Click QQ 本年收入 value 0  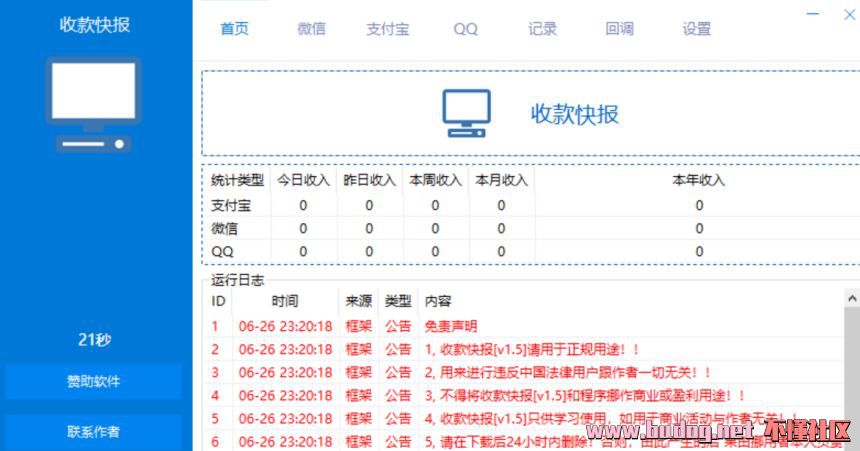699,252
